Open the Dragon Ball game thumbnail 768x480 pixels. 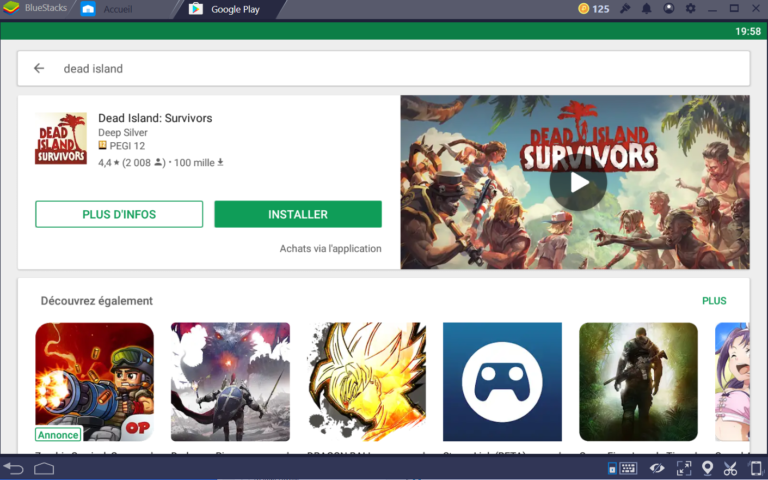point(366,382)
